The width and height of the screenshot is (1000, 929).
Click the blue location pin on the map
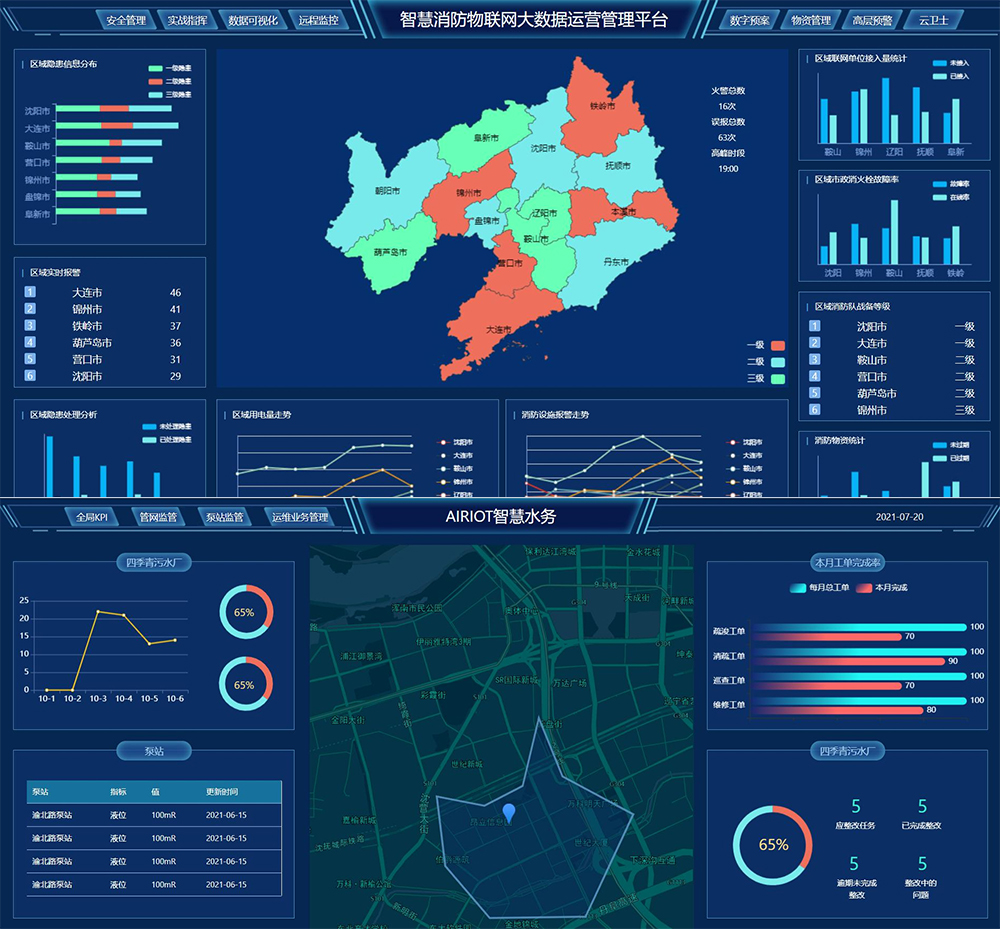pyautogui.click(x=512, y=812)
